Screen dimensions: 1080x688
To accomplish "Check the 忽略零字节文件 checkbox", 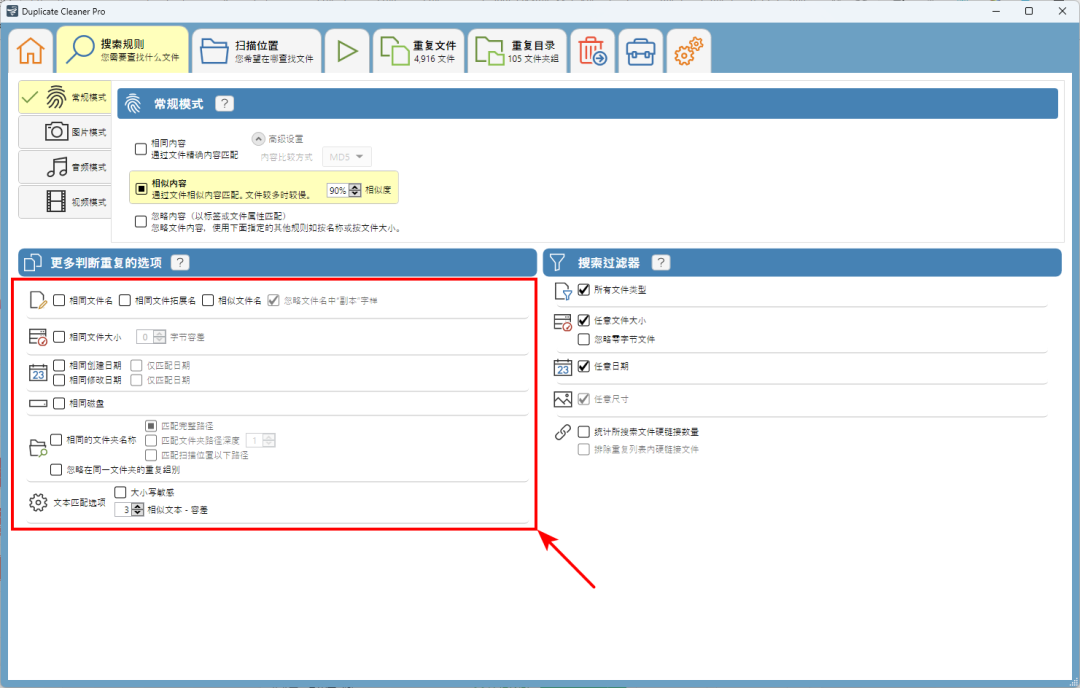I will [584, 339].
